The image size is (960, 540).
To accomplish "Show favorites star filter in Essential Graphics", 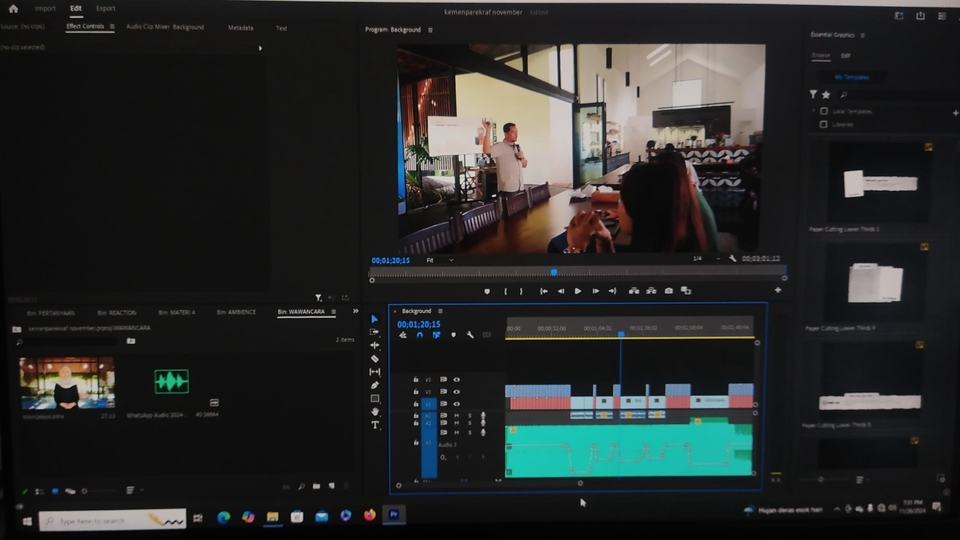I will [x=826, y=95].
